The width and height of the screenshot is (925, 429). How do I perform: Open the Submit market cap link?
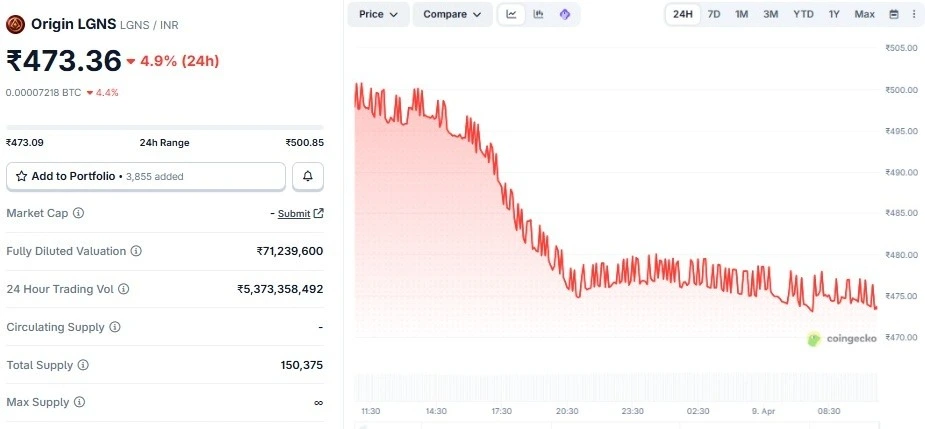pos(299,213)
